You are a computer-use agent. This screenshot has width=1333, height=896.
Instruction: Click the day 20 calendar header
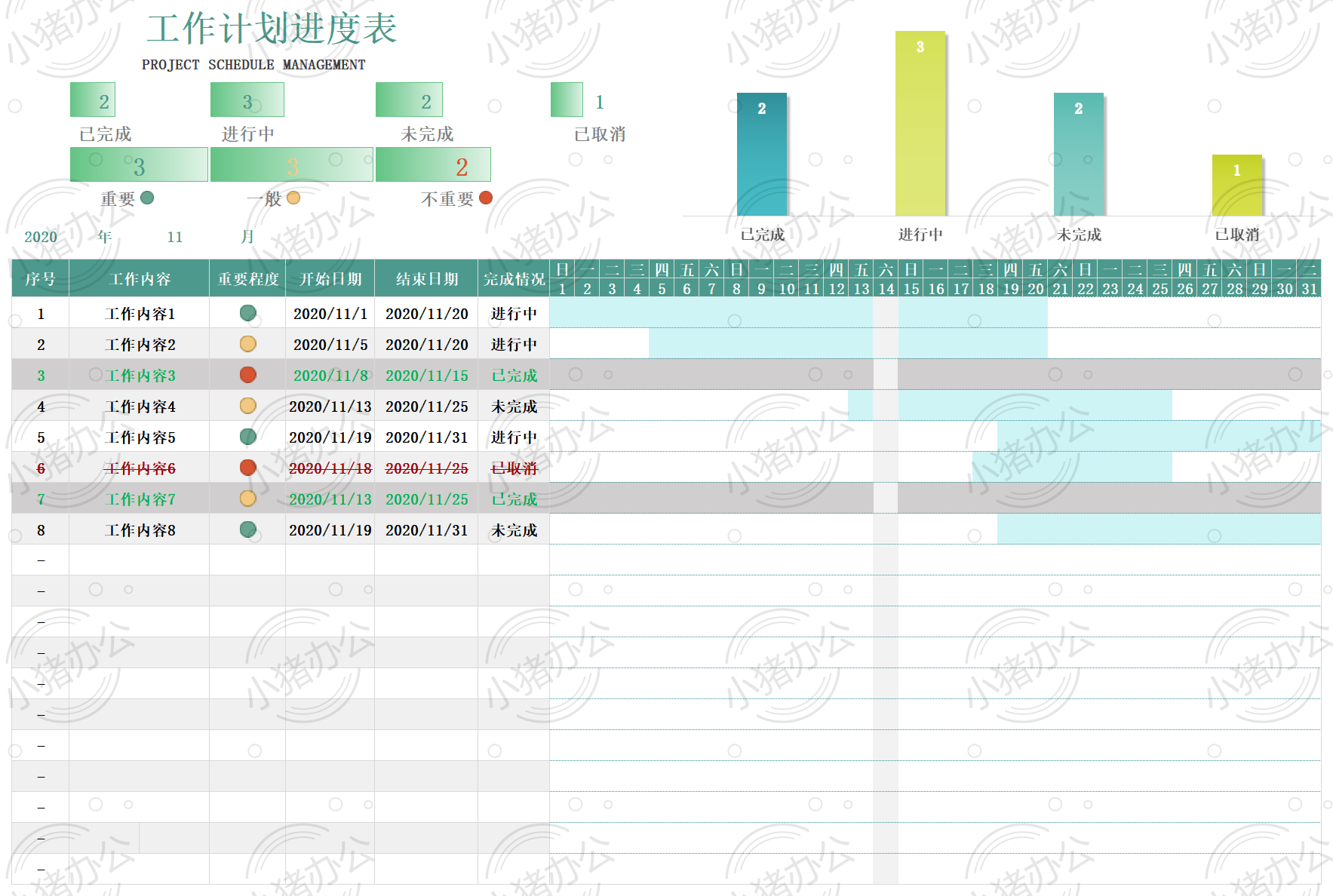point(1035,288)
